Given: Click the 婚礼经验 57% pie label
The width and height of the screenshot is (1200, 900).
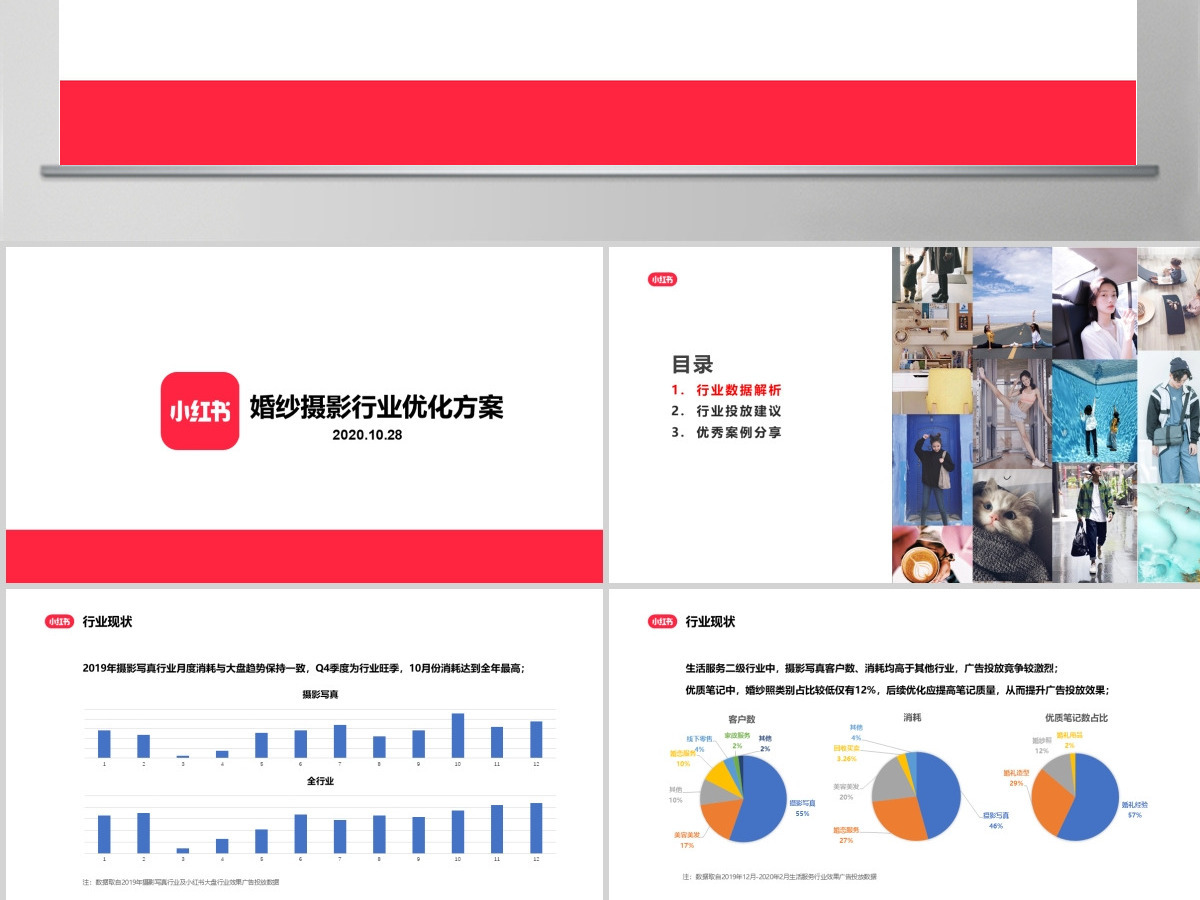Looking at the screenshot, I should tap(1134, 810).
